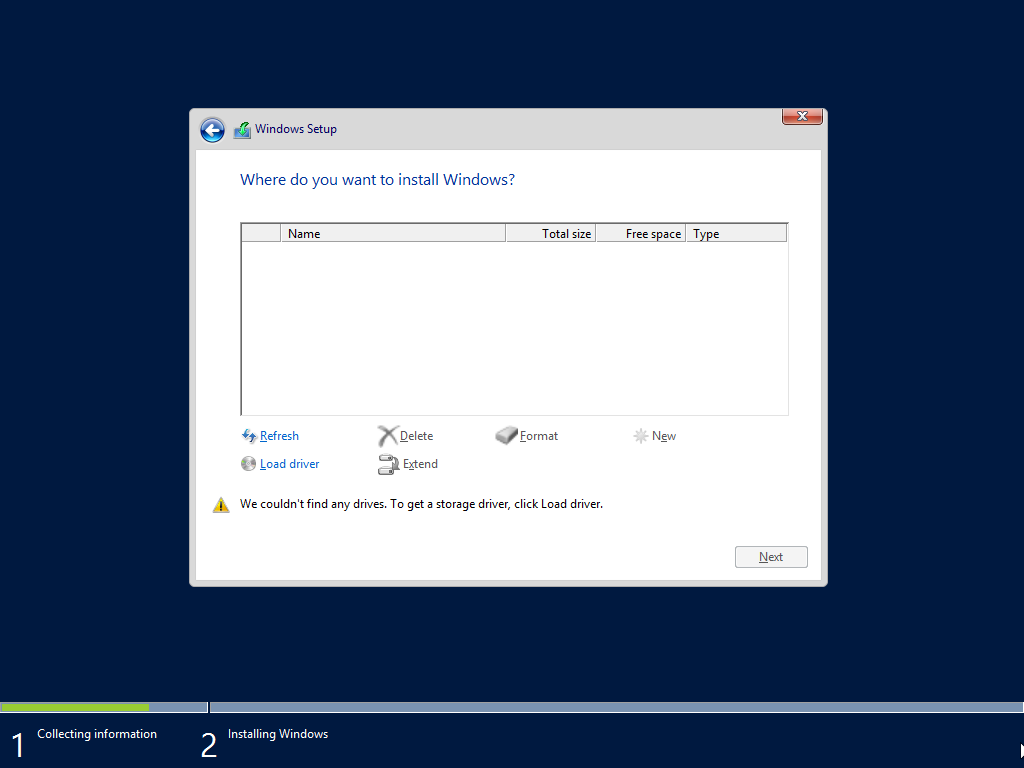
Task: Click the Format text option
Action: pyautogui.click(x=539, y=436)
